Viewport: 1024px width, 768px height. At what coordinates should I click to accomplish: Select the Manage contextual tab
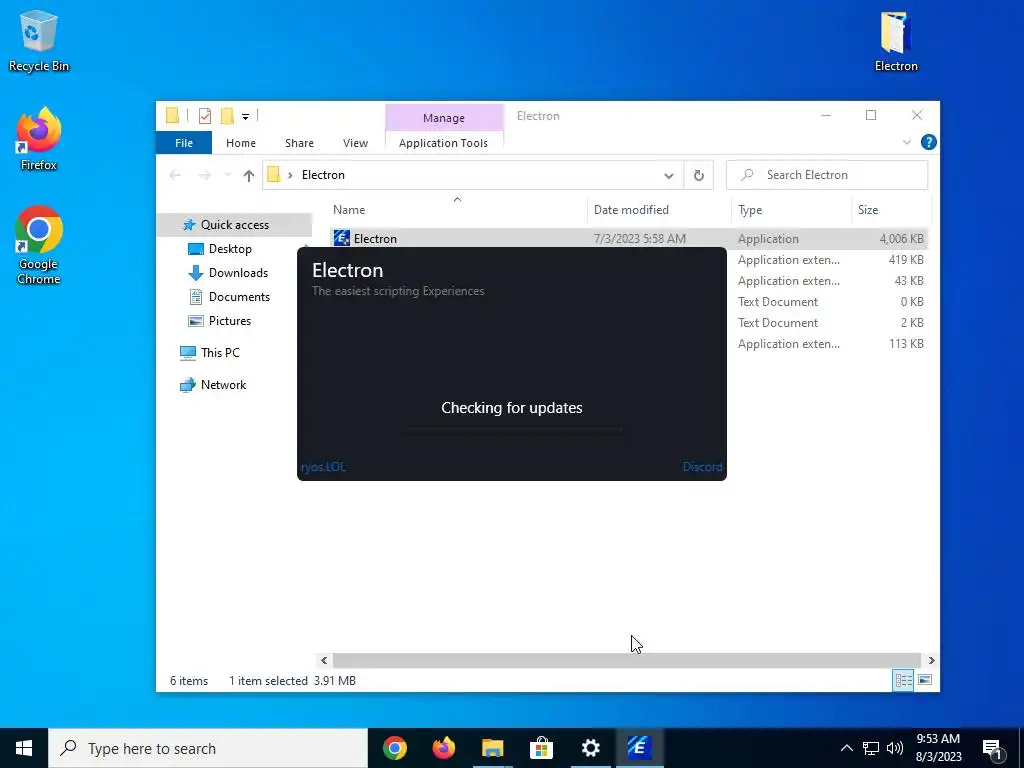point(444,118)
